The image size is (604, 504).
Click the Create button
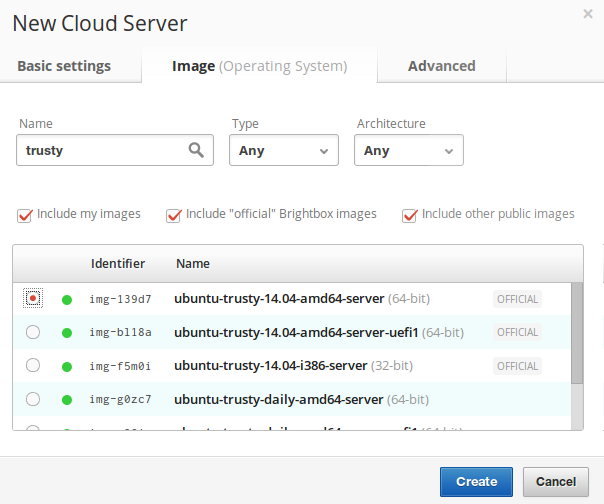pos(476,482)
